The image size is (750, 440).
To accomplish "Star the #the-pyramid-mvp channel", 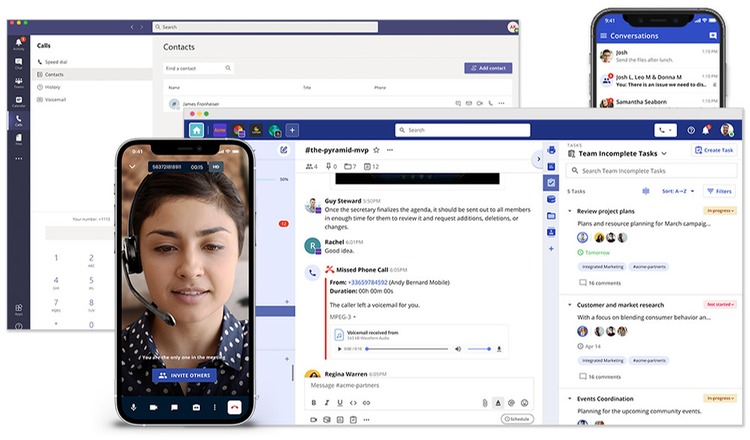I will (376, 149).
